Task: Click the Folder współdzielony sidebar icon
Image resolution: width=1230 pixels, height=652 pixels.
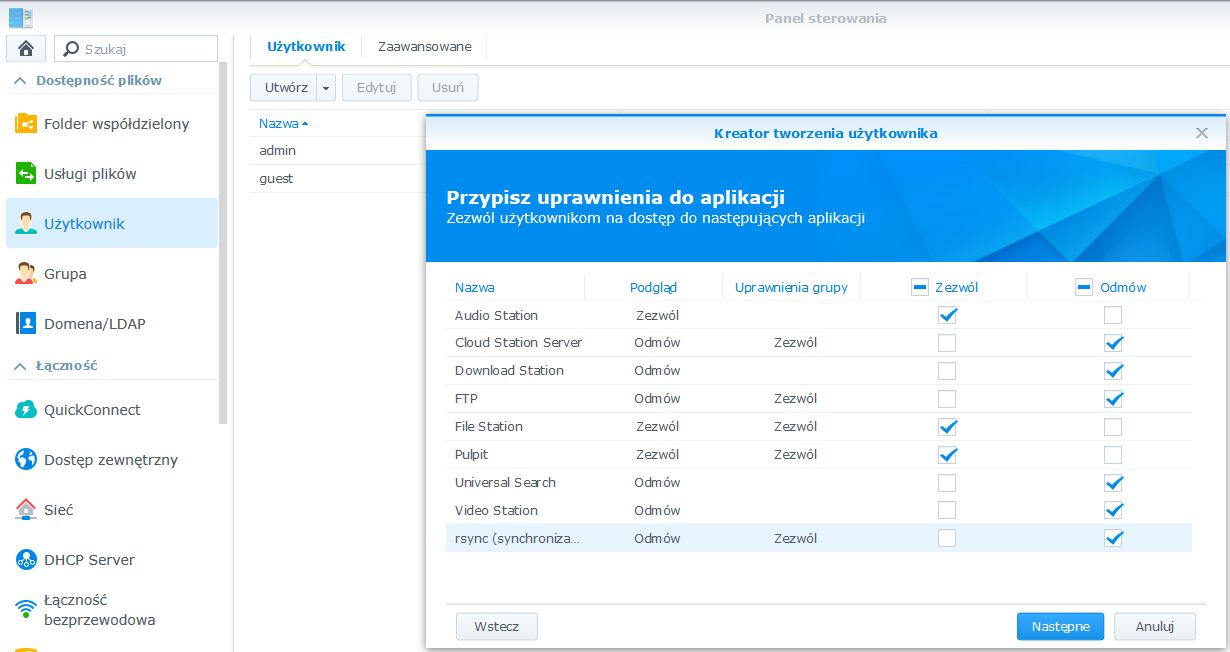Action: pos(26,124)
